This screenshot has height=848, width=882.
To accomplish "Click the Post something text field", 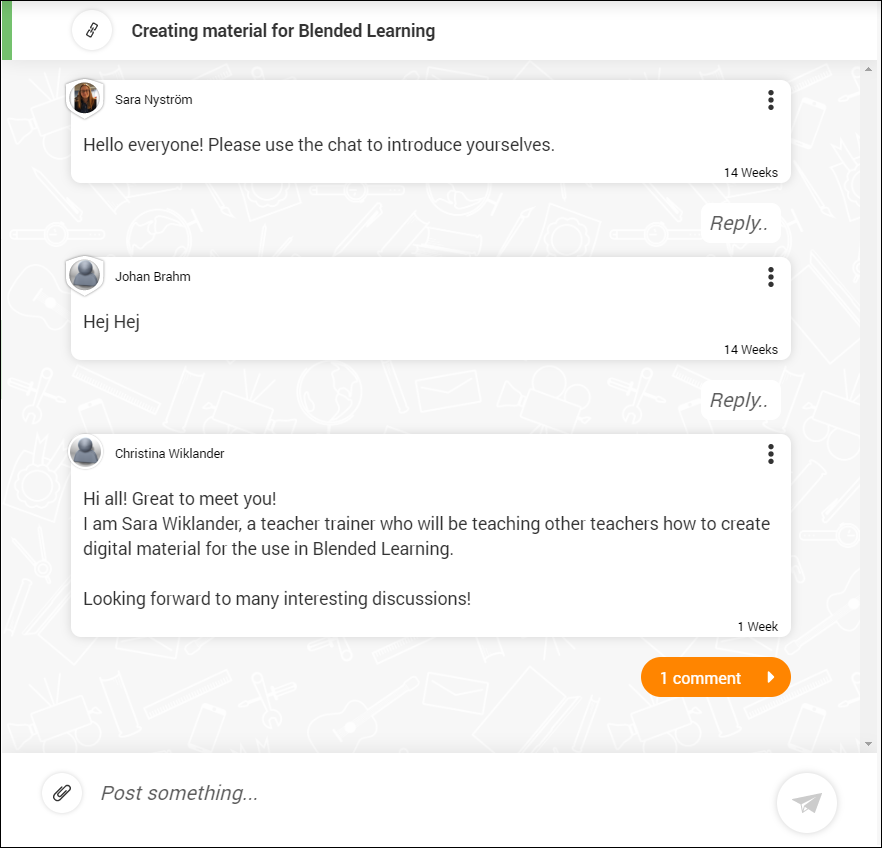I will pyautogui.click(x=300, y=793).
